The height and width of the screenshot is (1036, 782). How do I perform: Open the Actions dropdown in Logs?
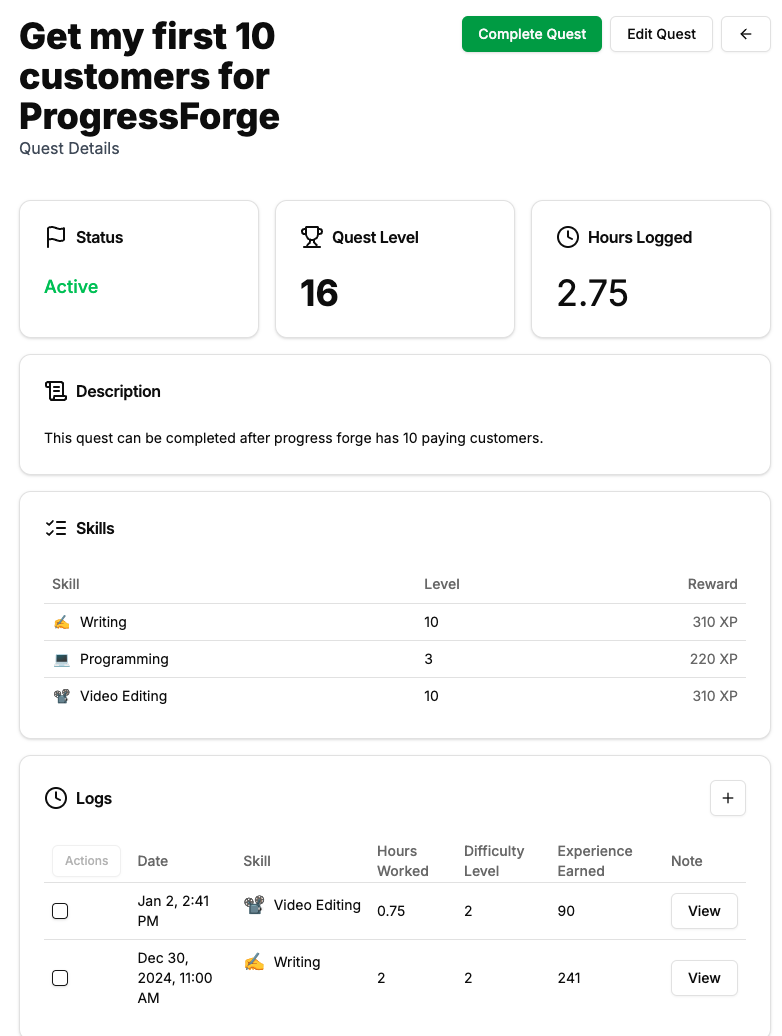point(87,861)
